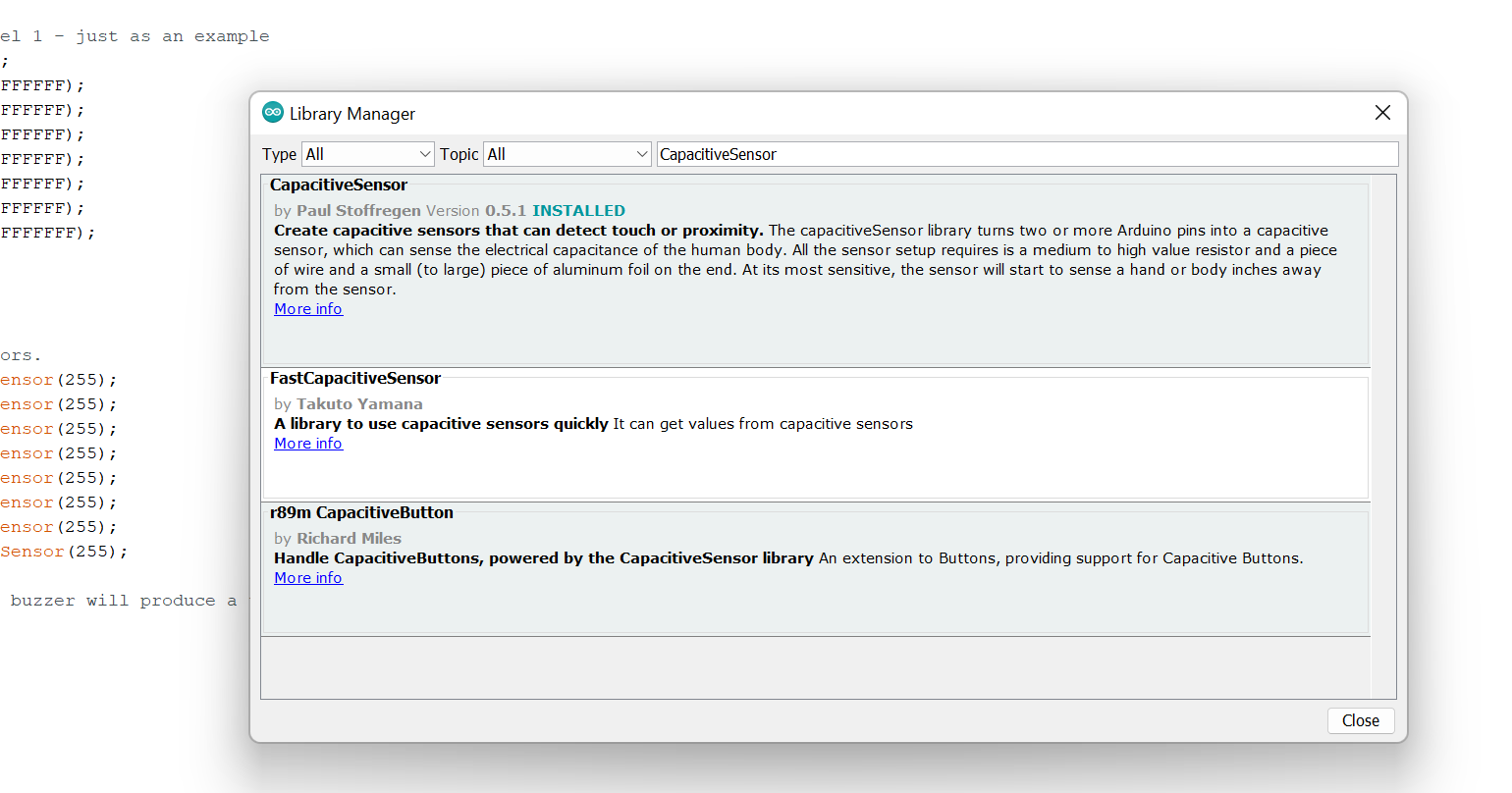Open More info for FastCapacitiveSensor
Screen dimensions: 1512x793
pyautogui.click(x=308, y=444)
